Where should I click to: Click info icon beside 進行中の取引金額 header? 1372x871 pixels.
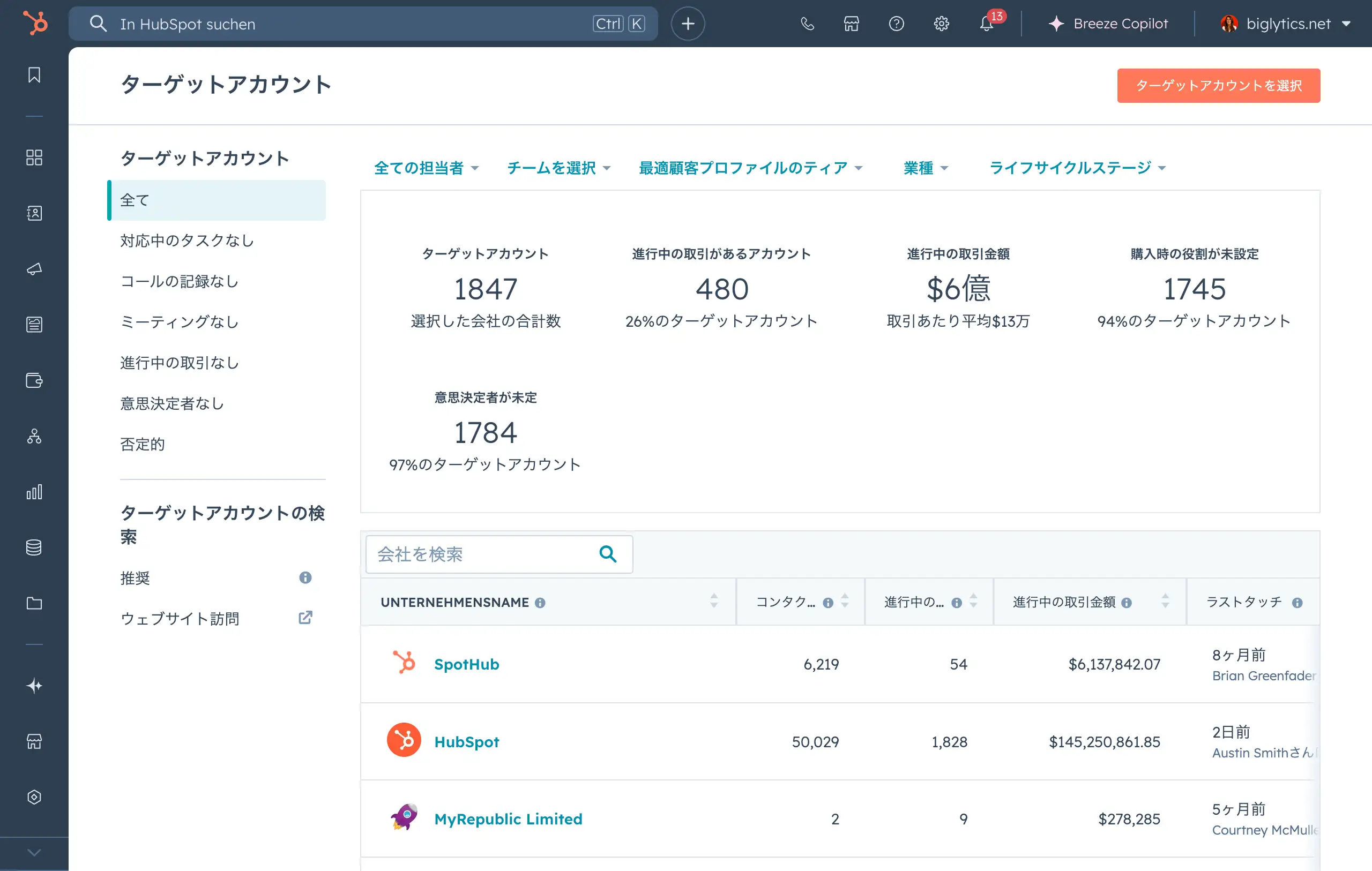click(1127, 603)
